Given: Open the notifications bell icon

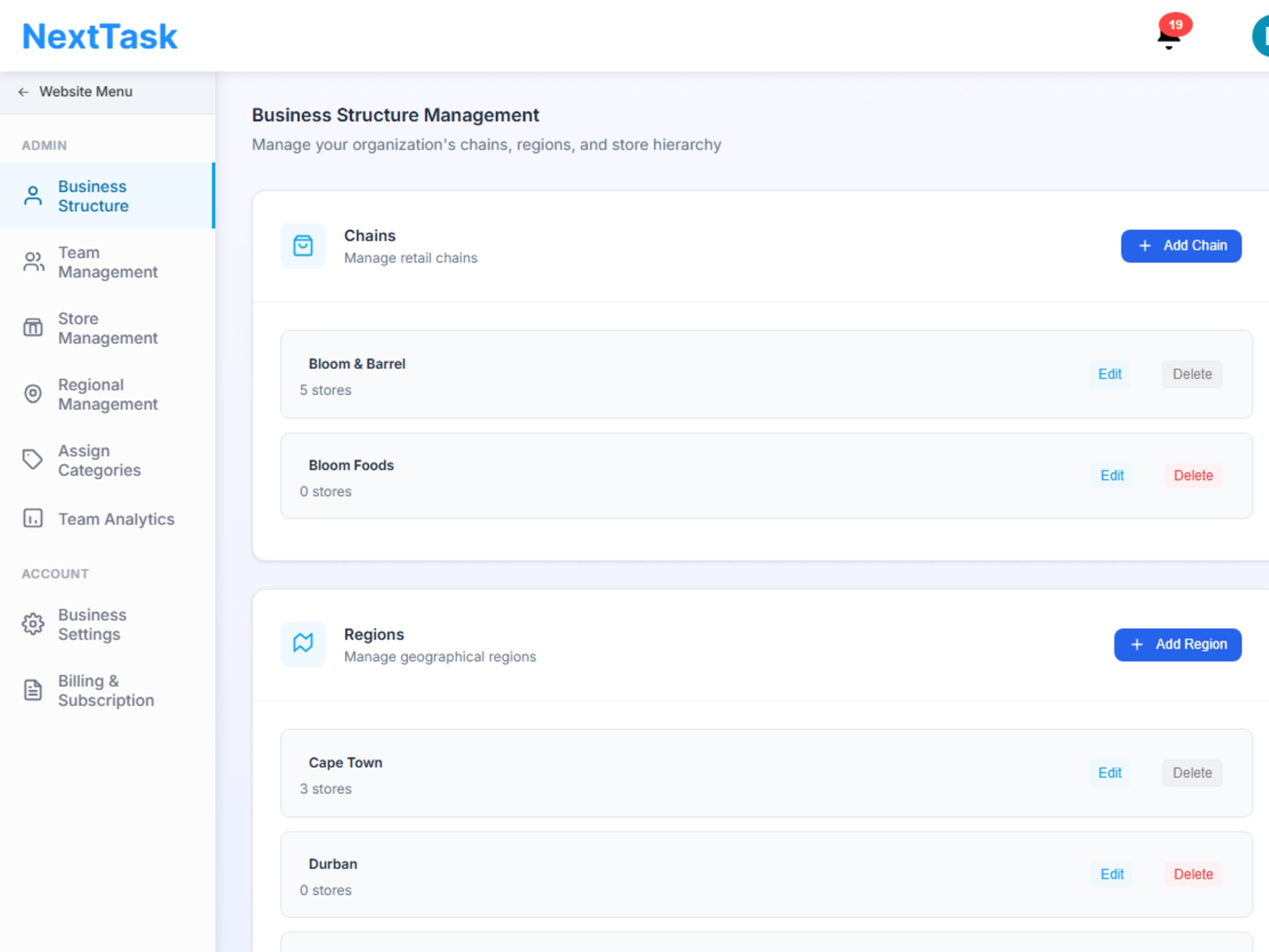Looking at the screenshot, I should pos(1169,36).
